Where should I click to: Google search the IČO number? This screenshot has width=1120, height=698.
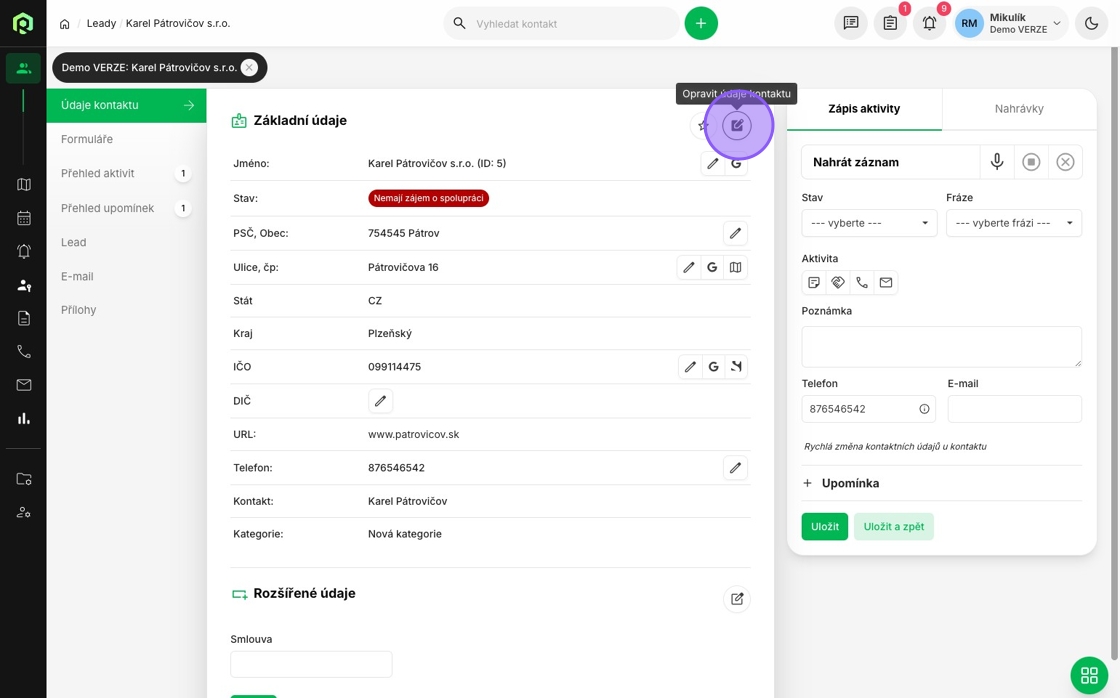coord(714,367)
